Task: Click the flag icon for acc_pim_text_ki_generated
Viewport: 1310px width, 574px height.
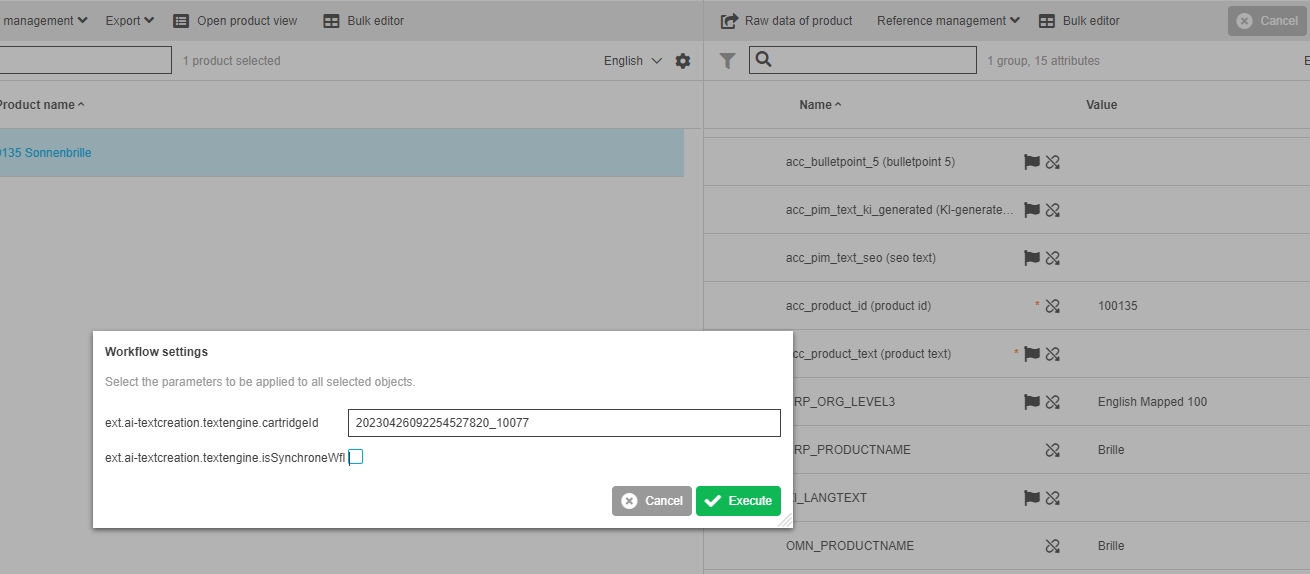Action: 1032,210
